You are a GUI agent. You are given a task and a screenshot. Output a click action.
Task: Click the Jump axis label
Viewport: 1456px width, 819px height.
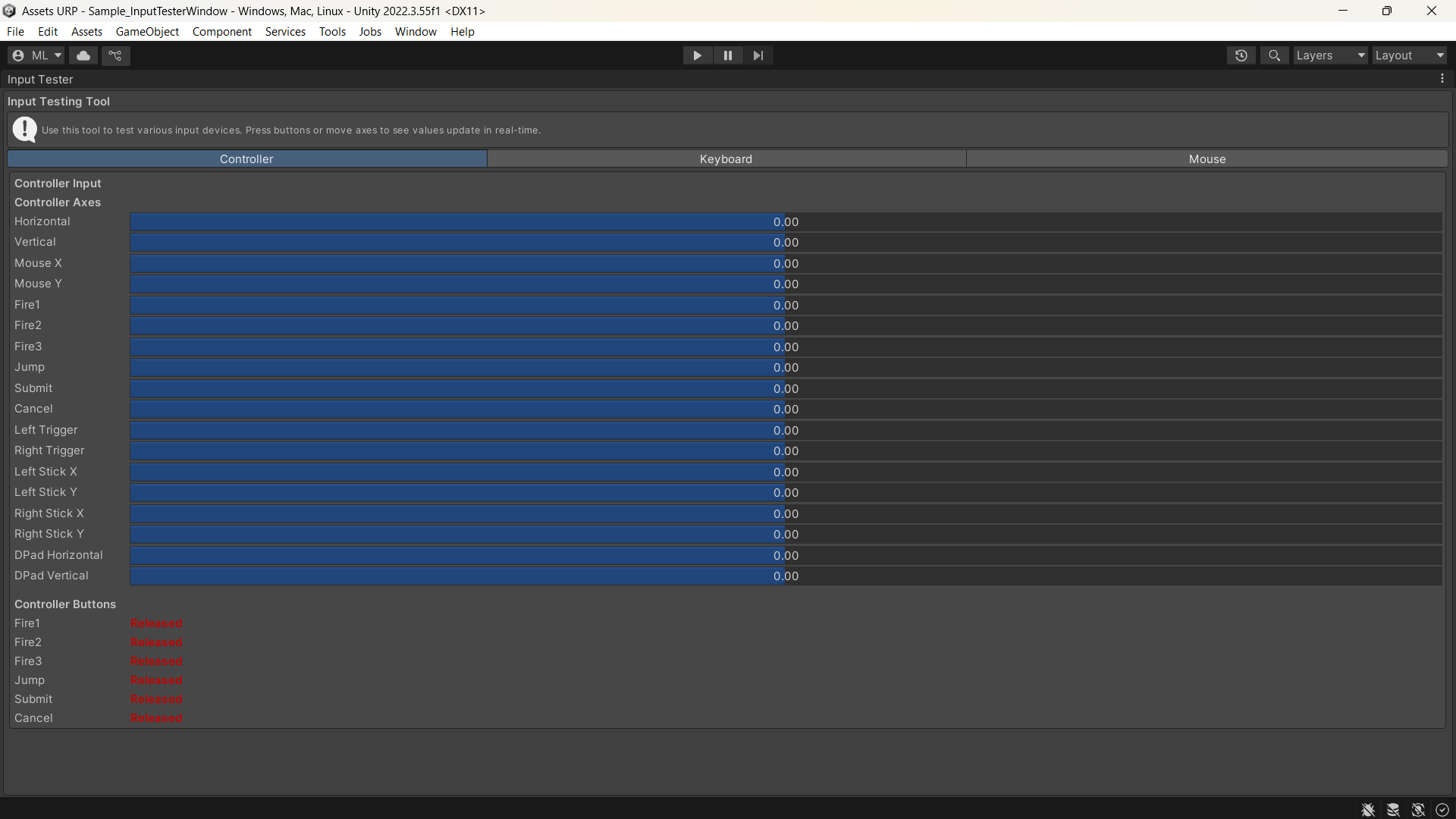click(x=30, y=367)
